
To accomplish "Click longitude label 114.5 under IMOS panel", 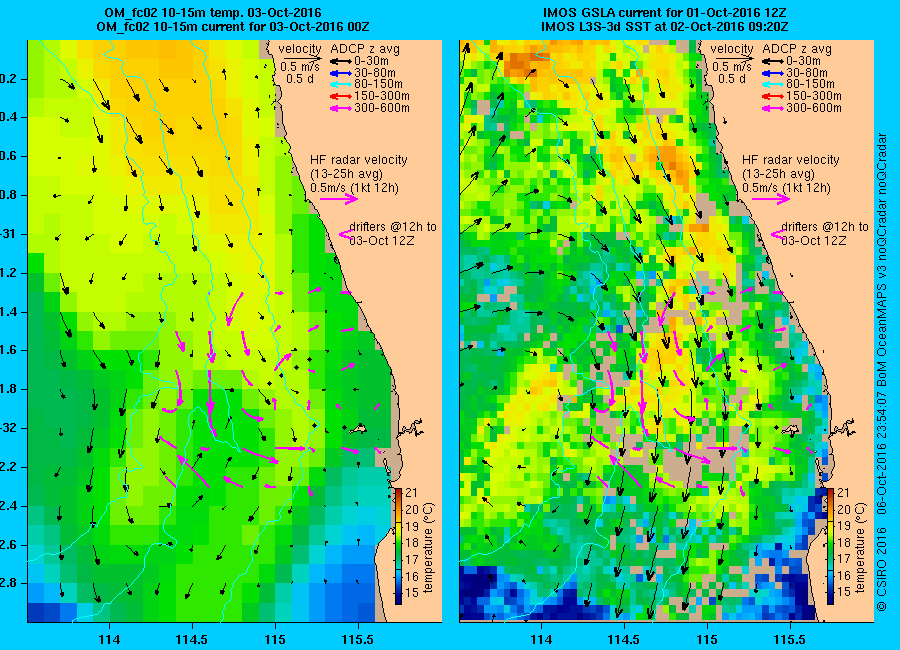I will pyautogui.click(x=624, y=639).
